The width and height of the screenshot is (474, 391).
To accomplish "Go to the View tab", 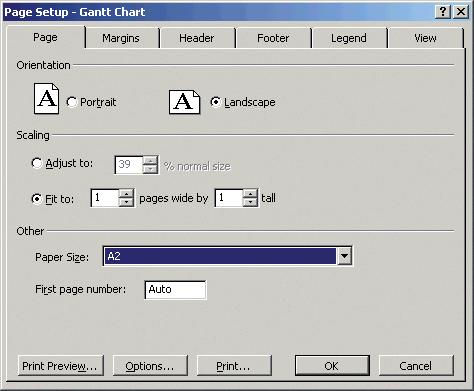I will tap(425, 38).
